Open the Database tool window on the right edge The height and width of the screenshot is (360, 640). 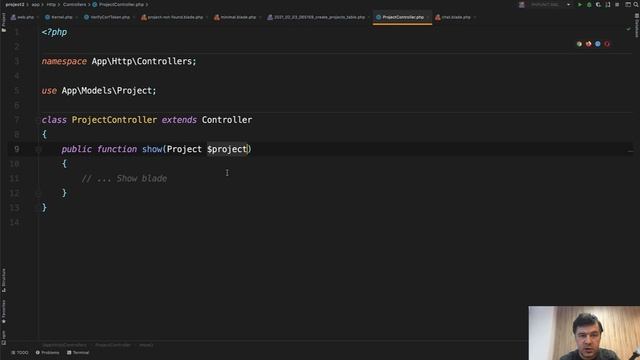coord(637,25)
